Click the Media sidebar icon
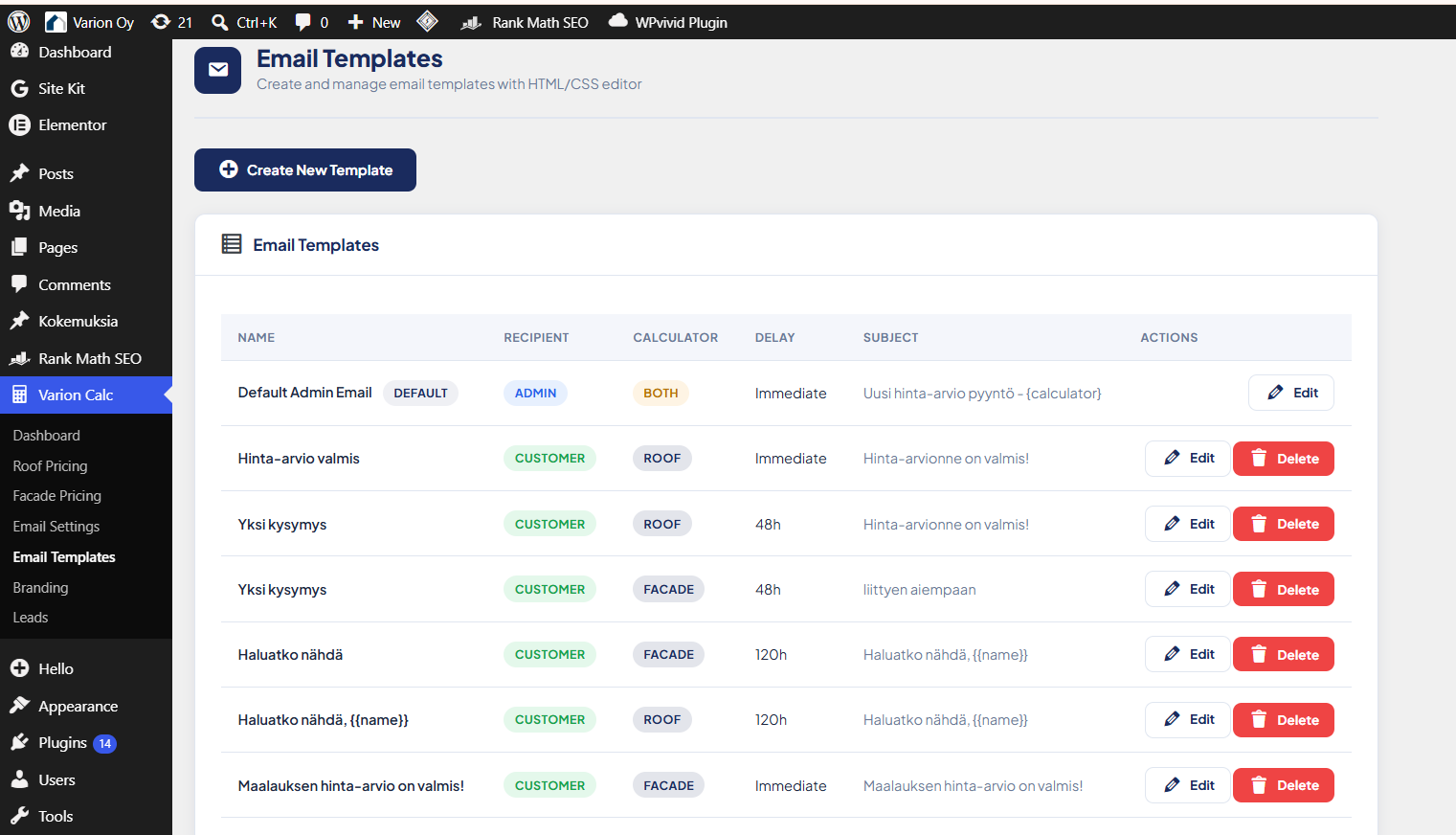The image size is (1456, 835). point(19,211)
